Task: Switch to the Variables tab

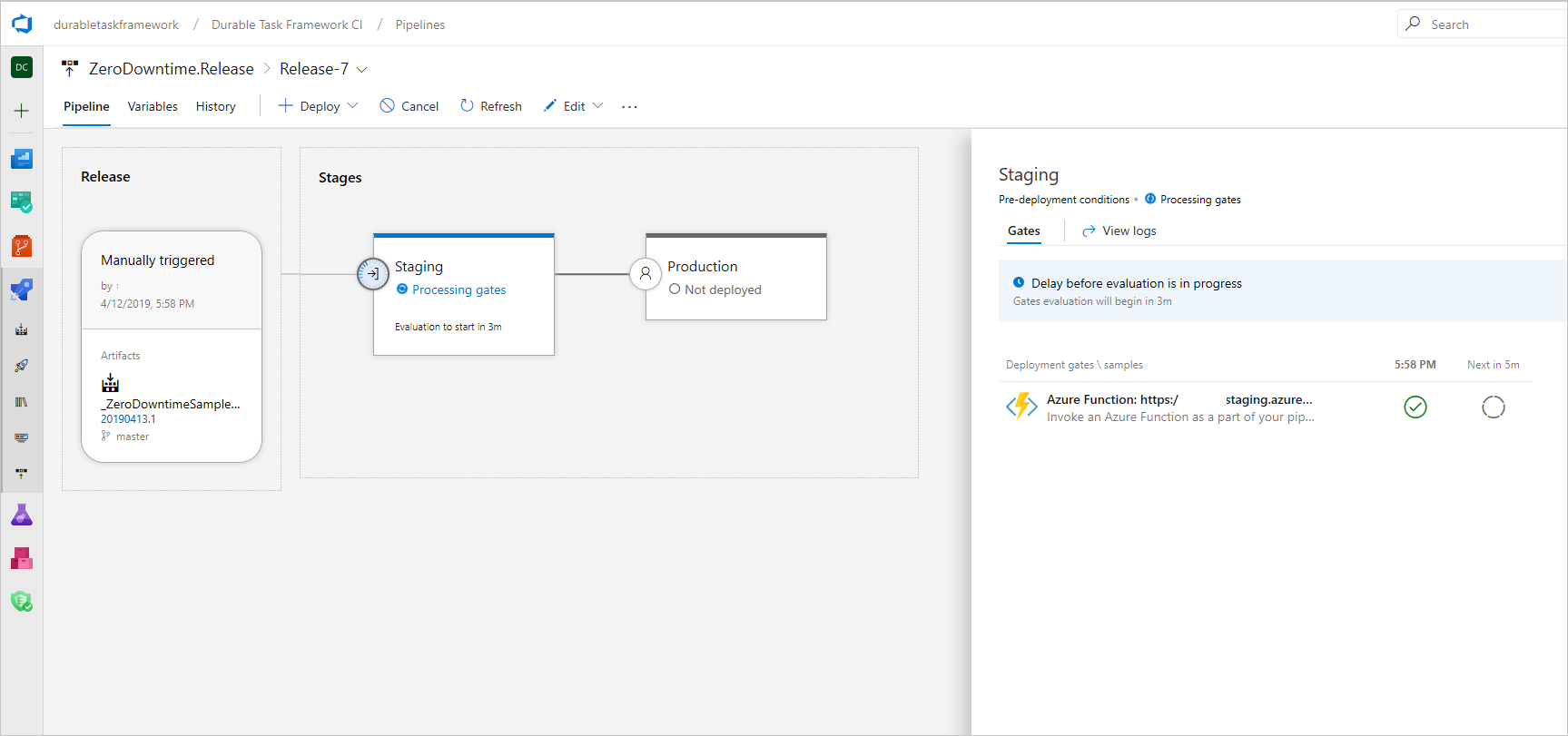Action: pyautogui.click(x=153, y=106)
